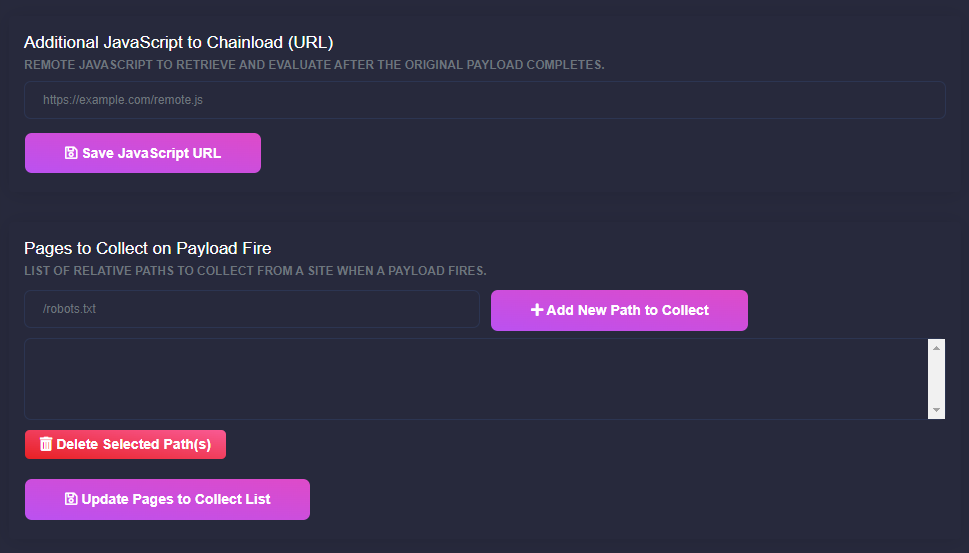969x553 pixels.
Task: Click blank space right of Save JavaScript URL button
Action: pyautogui.click(x=600, y=153)
